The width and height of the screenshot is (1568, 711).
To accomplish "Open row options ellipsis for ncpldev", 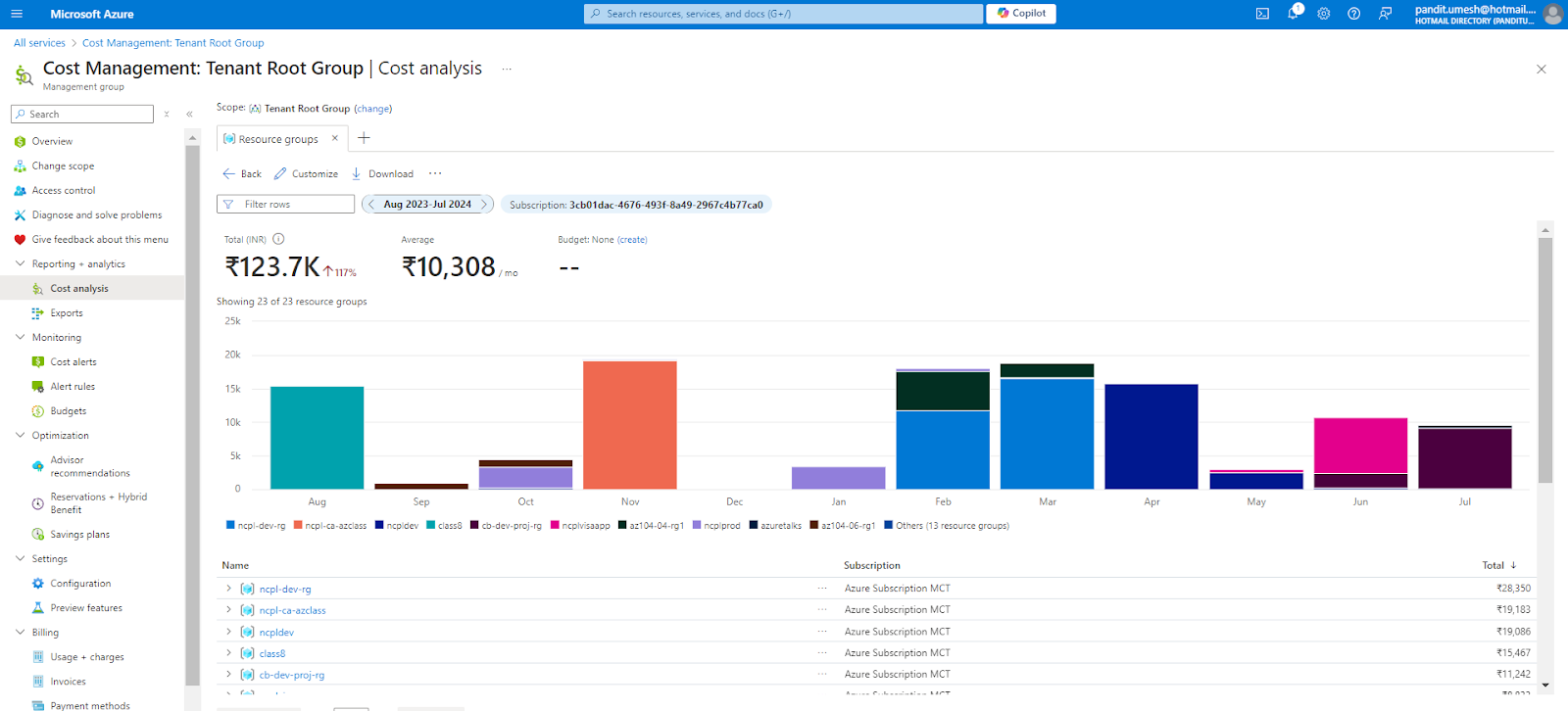I will coord(822,632).
